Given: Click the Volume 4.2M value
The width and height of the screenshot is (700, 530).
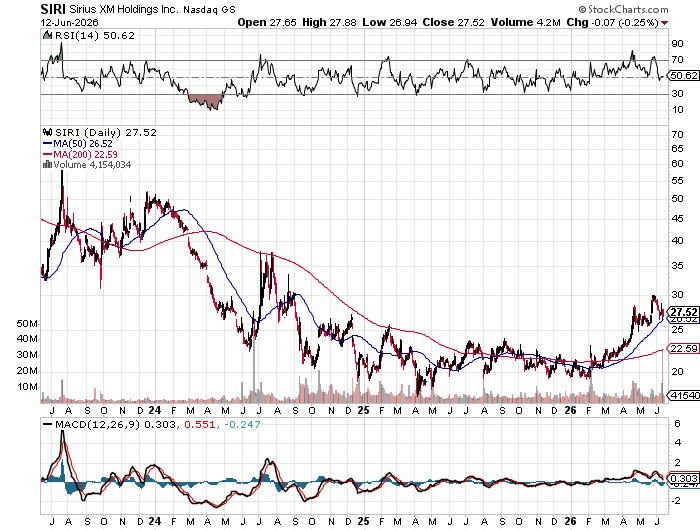Looking at the screenshot, I should click(525, 22).
